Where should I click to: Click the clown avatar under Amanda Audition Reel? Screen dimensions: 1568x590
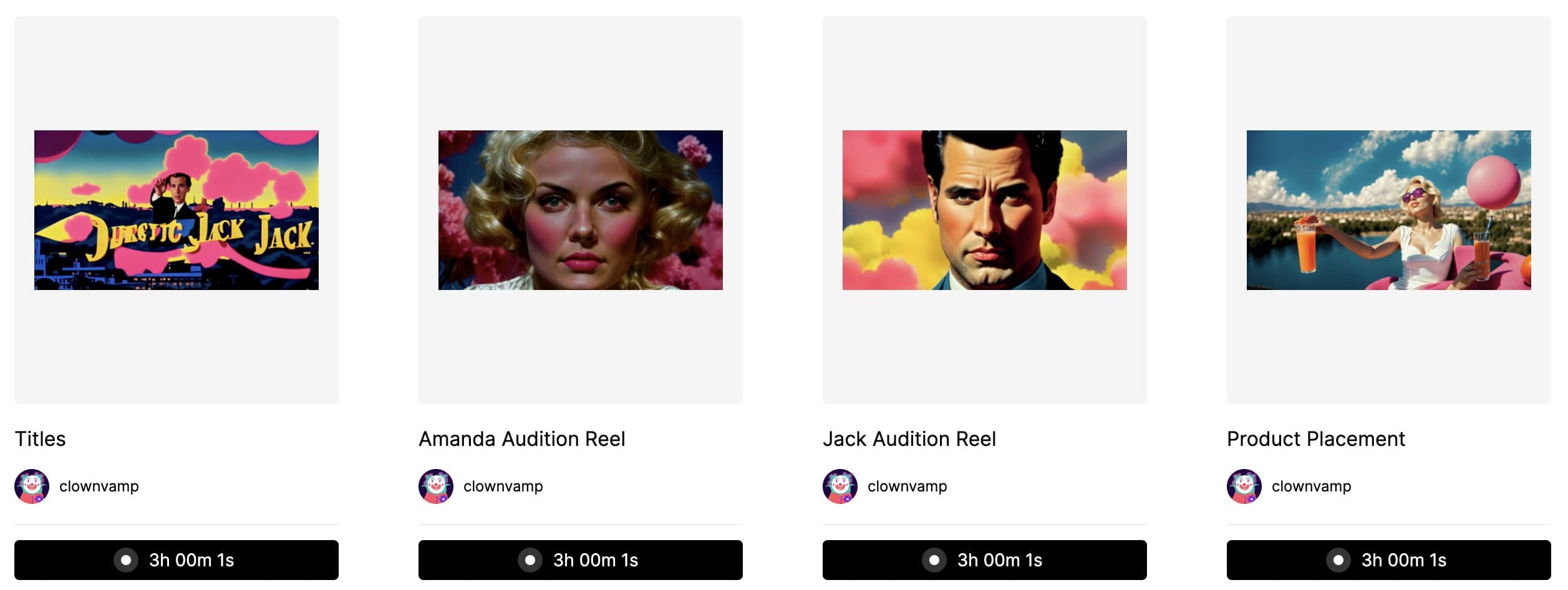click(436, 486)
